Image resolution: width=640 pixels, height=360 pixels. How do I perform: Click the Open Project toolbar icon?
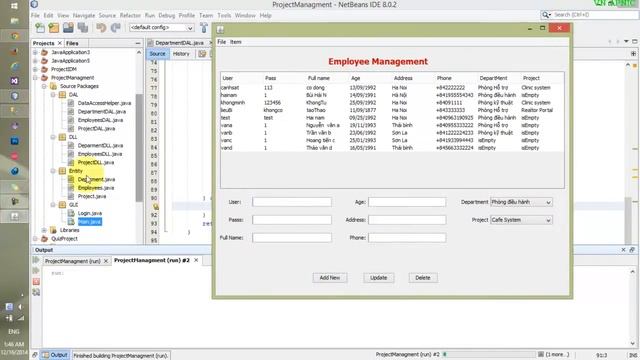[x=68, y=27]
